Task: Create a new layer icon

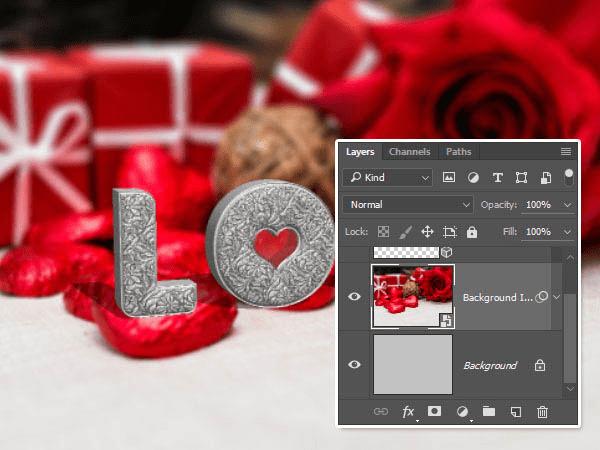Action: (x=516, y=412)
